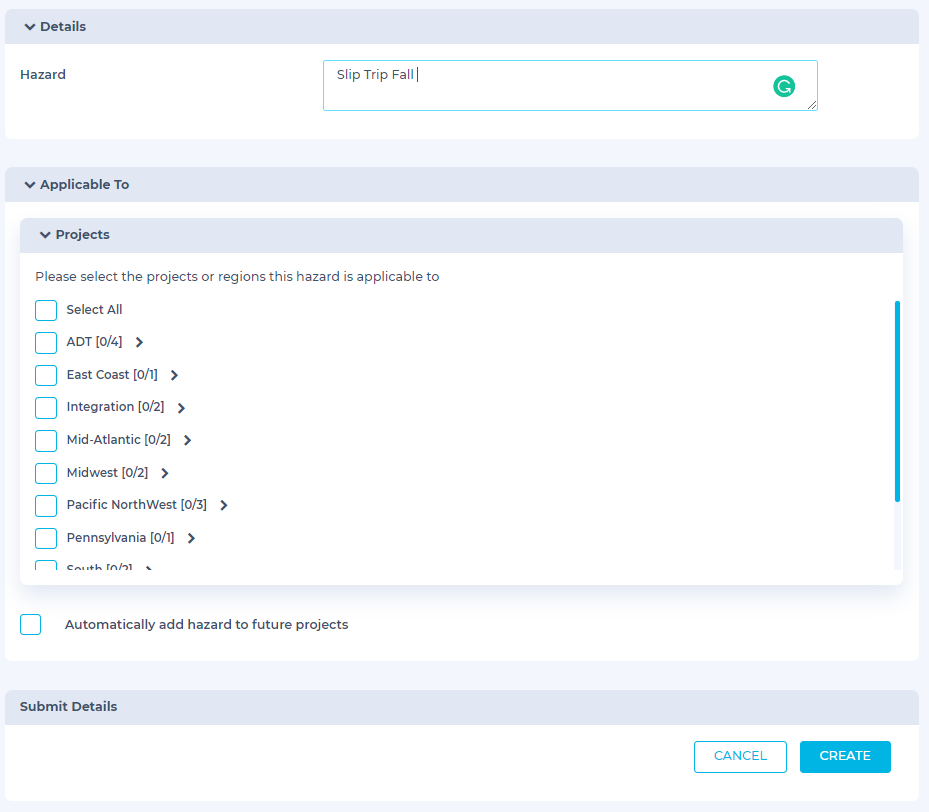This screenshot has width=929, height=812.
Task: Collapse the Projects panel chevron
Action: click(x=45, y=235)
